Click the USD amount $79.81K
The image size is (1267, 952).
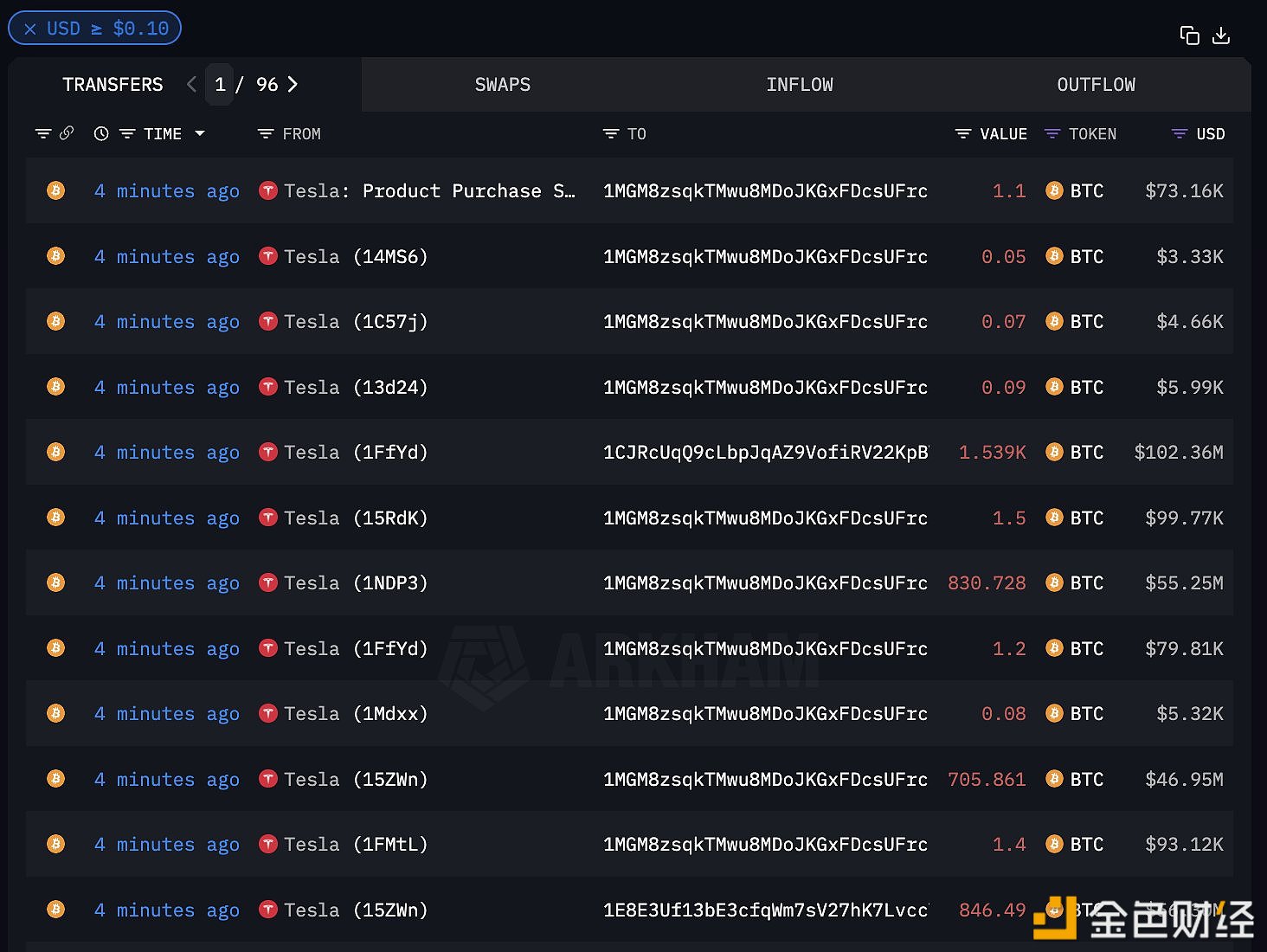1184,648
